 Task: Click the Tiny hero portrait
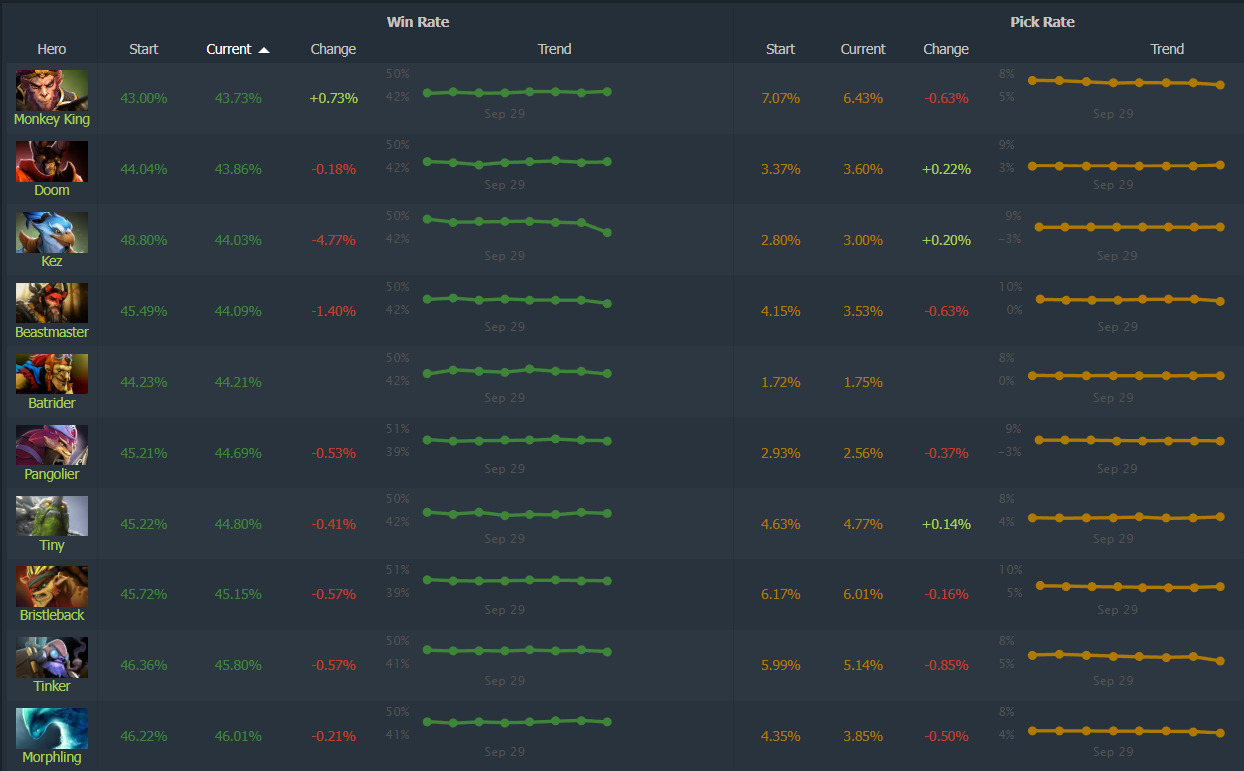[52, 516]
